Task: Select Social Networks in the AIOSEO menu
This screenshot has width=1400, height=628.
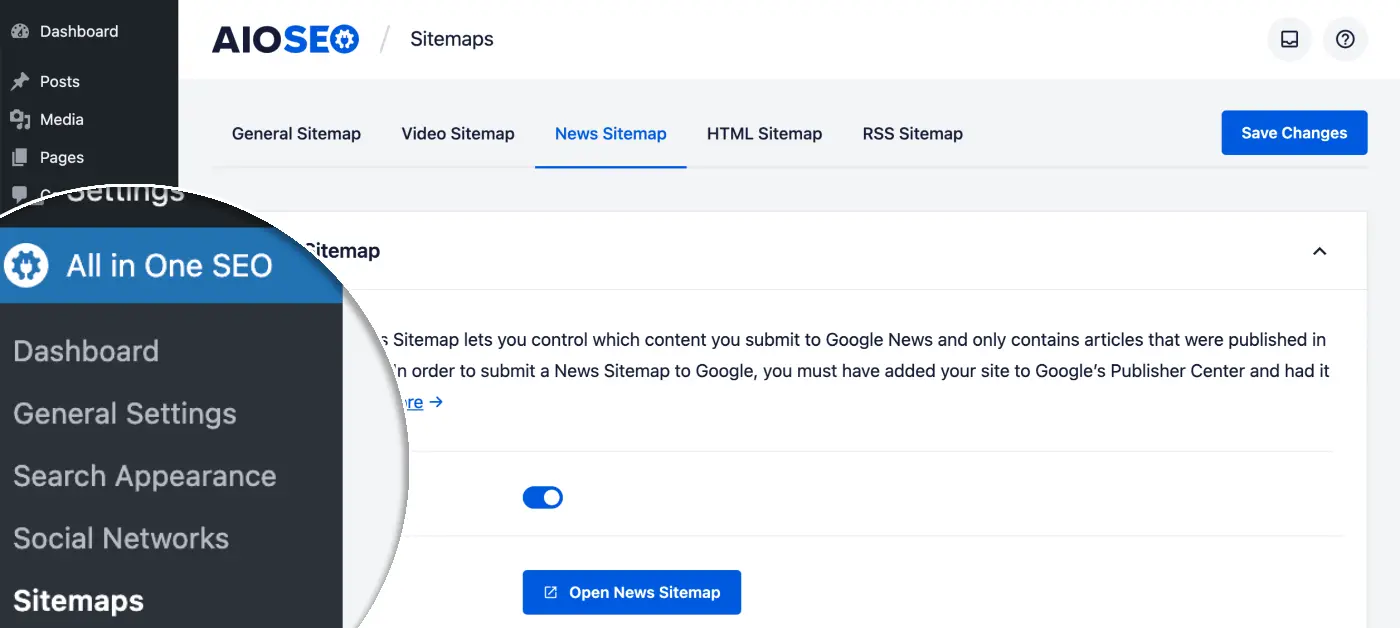Action: pos(120,538)
